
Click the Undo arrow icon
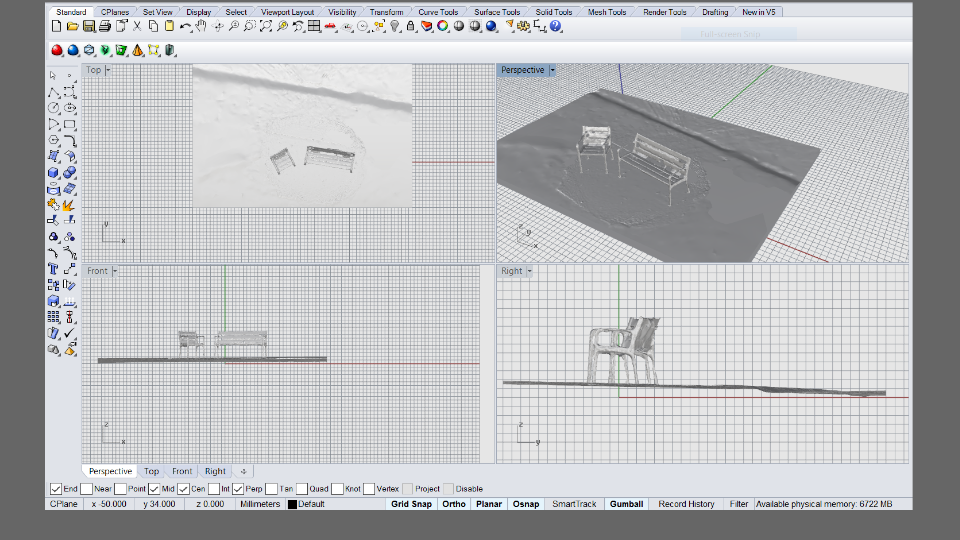pos(185,26)
